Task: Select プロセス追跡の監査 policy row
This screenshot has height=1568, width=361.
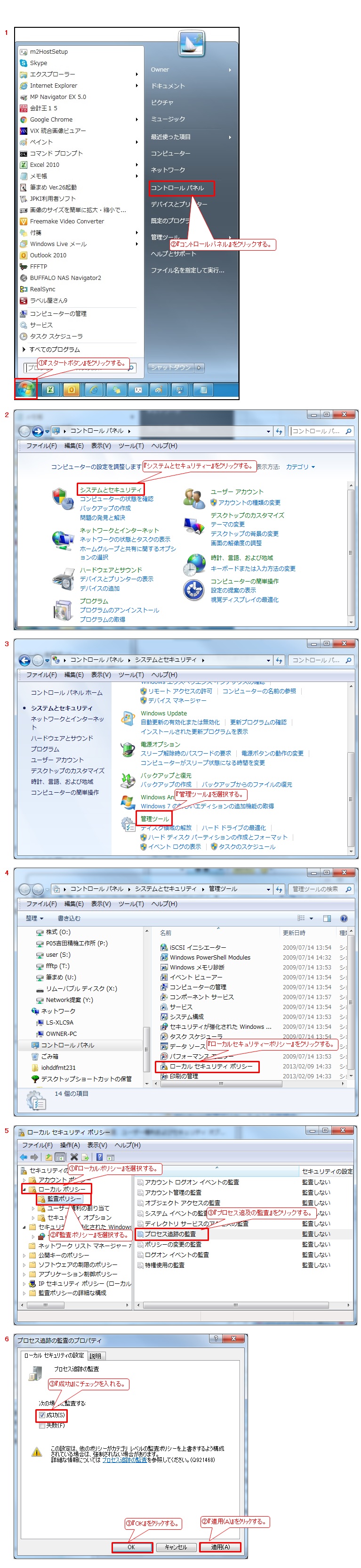Action: tap(171, 1234)
